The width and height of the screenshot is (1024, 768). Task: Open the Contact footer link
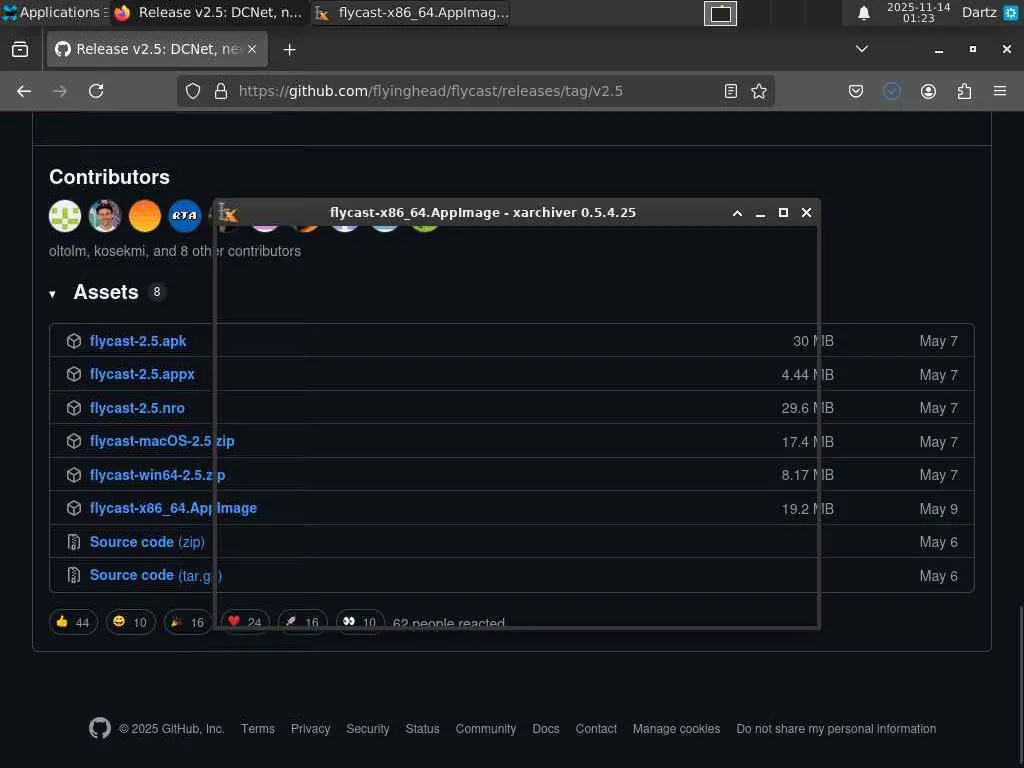[596, 729]
